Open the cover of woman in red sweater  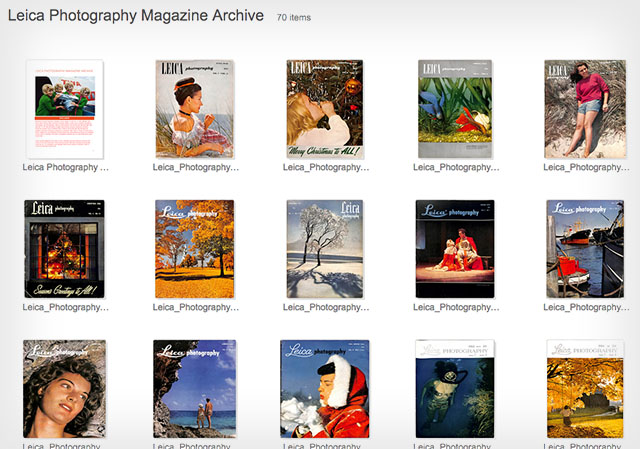point(585,109)
